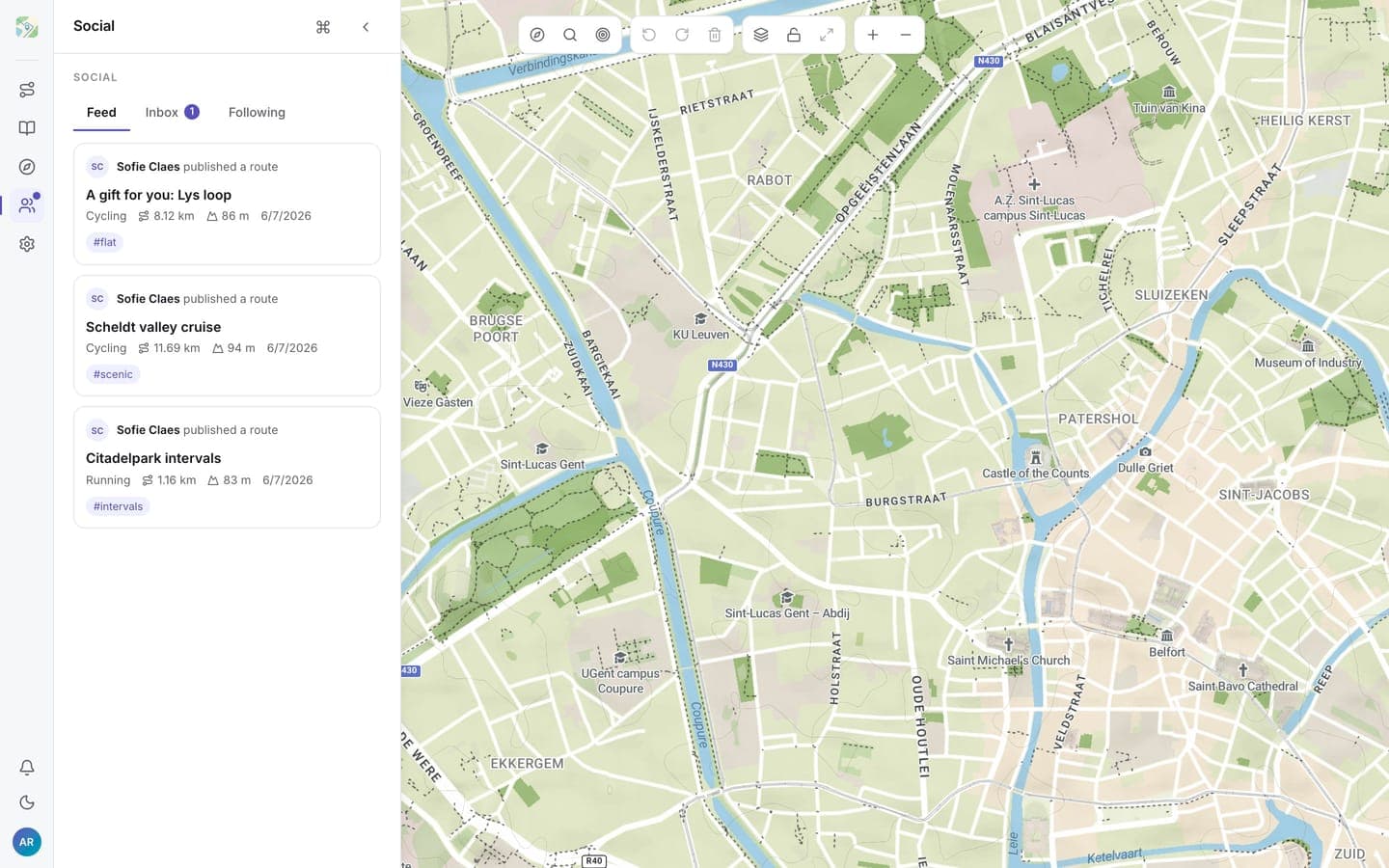Click the #flat tag

tap(105, 242)
